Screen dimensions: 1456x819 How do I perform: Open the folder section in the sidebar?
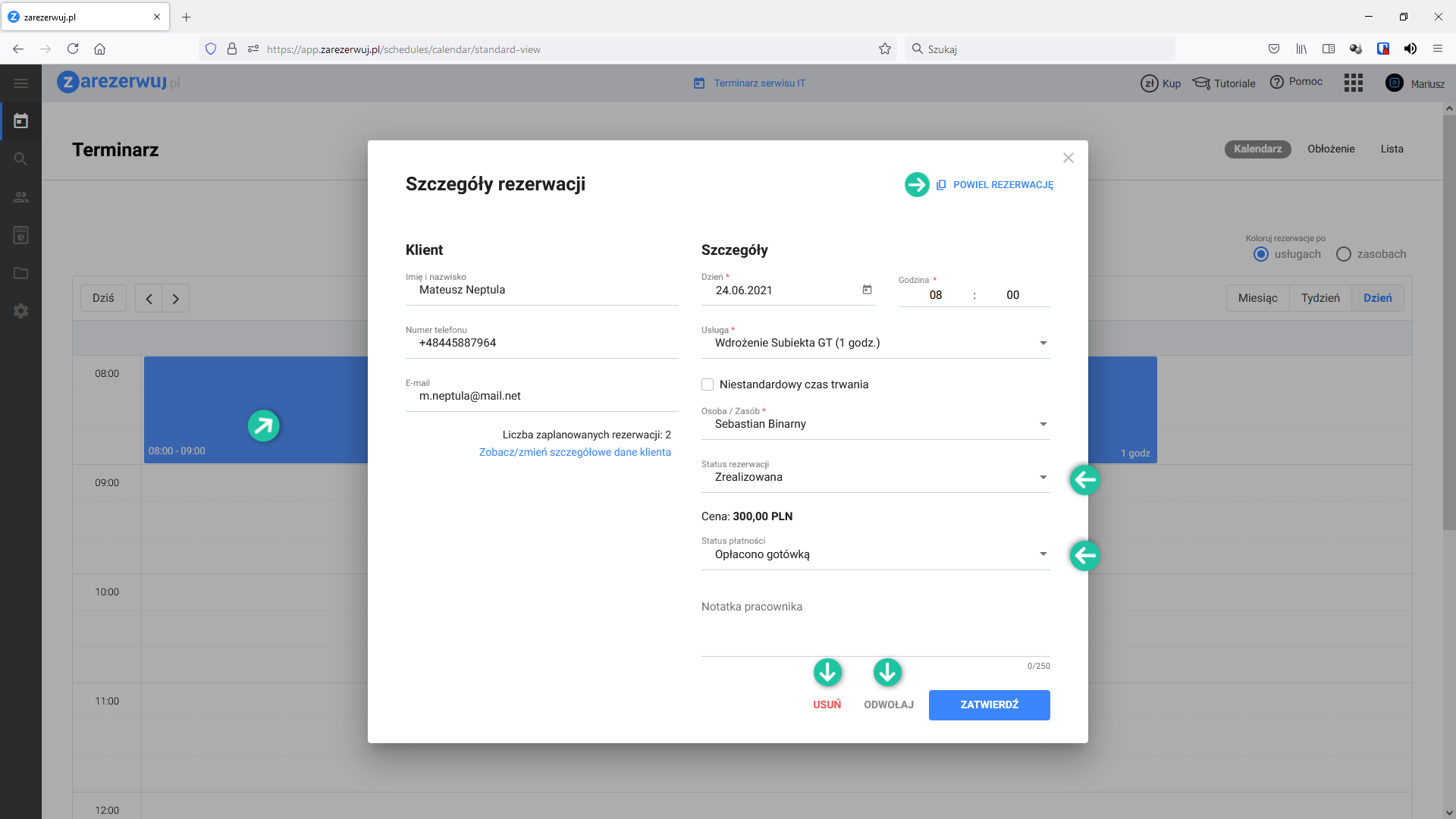20,273
